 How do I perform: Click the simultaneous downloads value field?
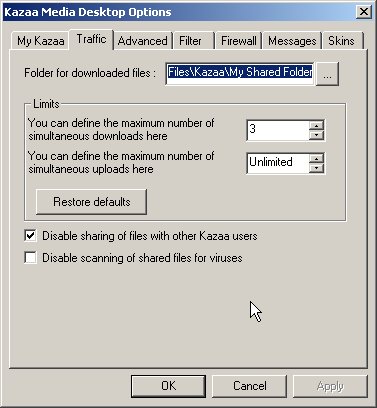point(277,130)
